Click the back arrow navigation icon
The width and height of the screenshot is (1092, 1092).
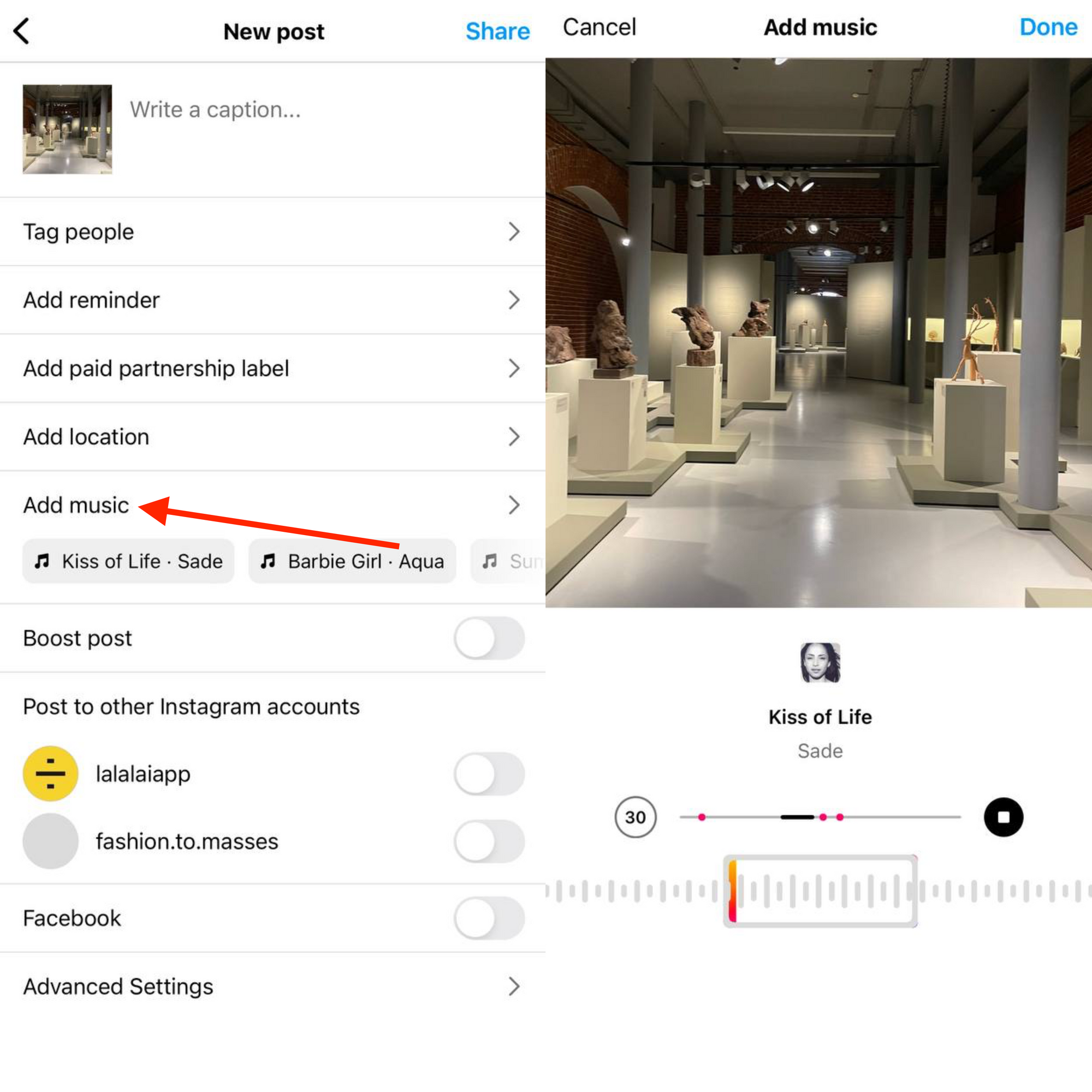pyautogui.click(x=24, y=28)
